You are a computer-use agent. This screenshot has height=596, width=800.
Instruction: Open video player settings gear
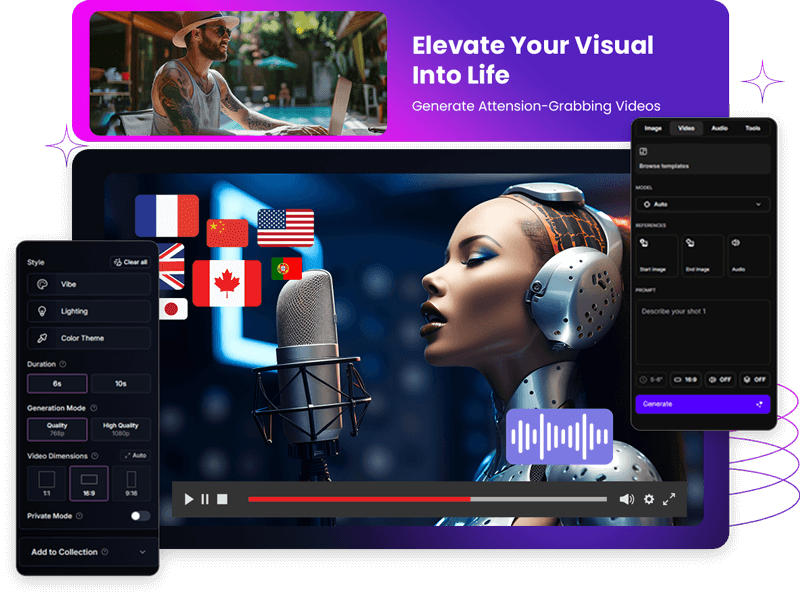click(x=649, y=499)
